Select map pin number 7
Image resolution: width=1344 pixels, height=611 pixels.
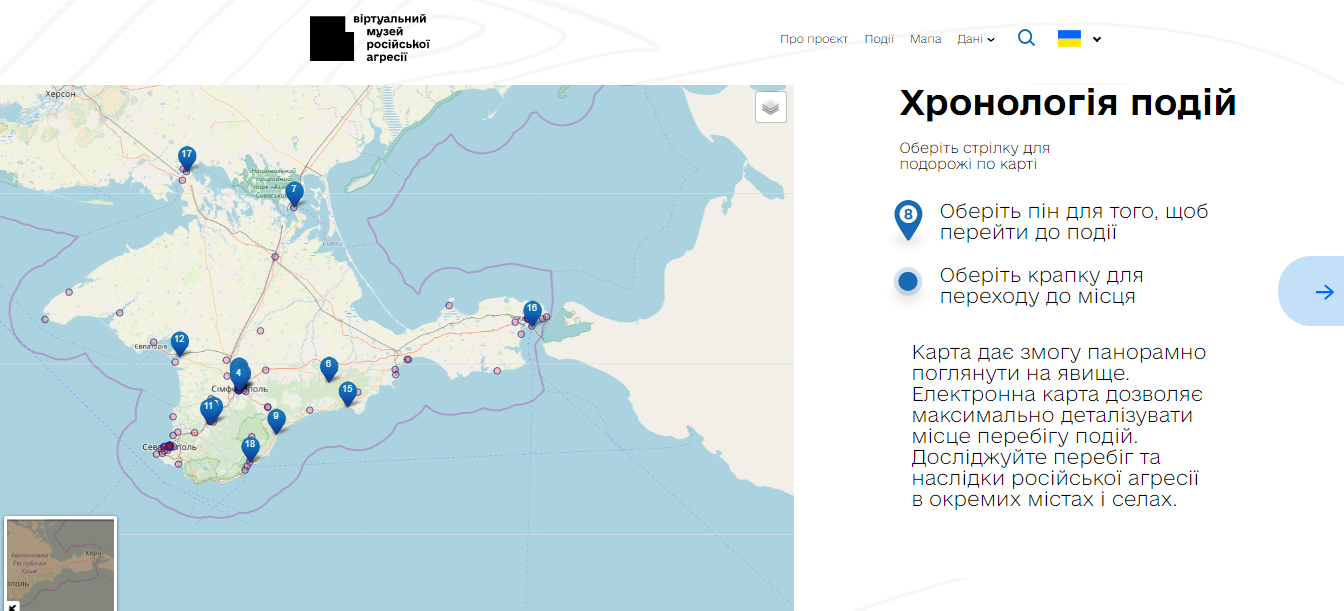[x=293, y=192]
